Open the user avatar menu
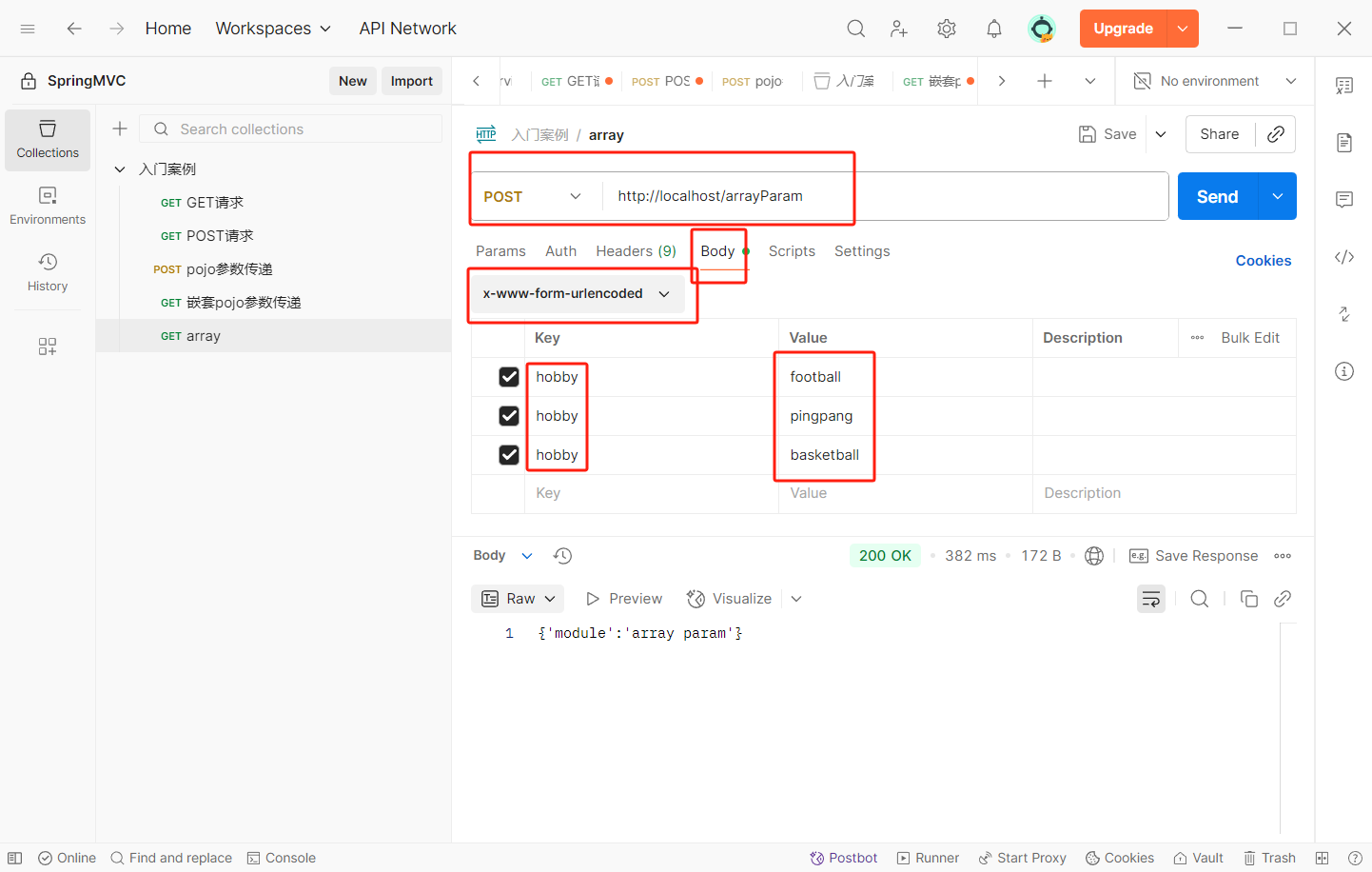 click(x=1042, y=29)
